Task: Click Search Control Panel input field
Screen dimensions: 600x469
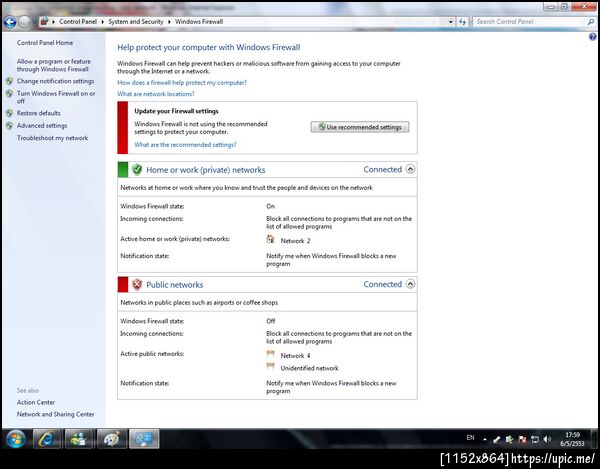Action: (530, 22)
